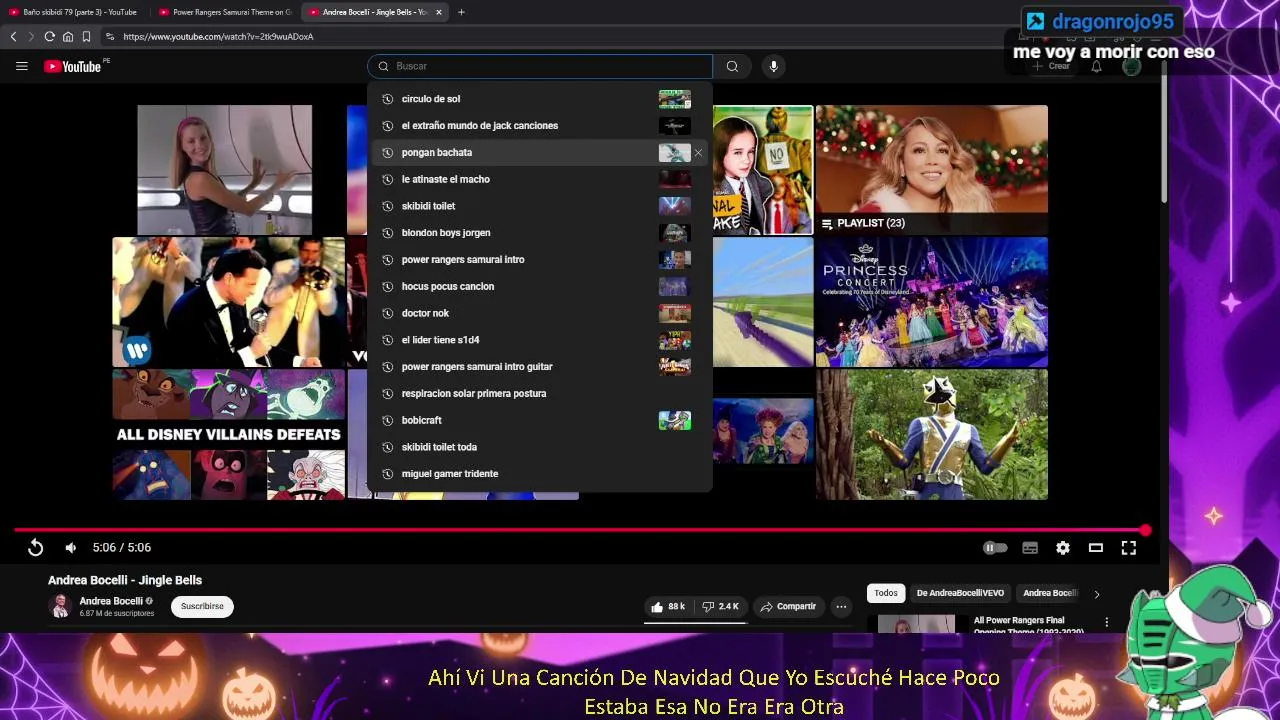
Task: Click the thumbnail beside 'bobicraft' suggestion
Action: [x=674, y=420]
